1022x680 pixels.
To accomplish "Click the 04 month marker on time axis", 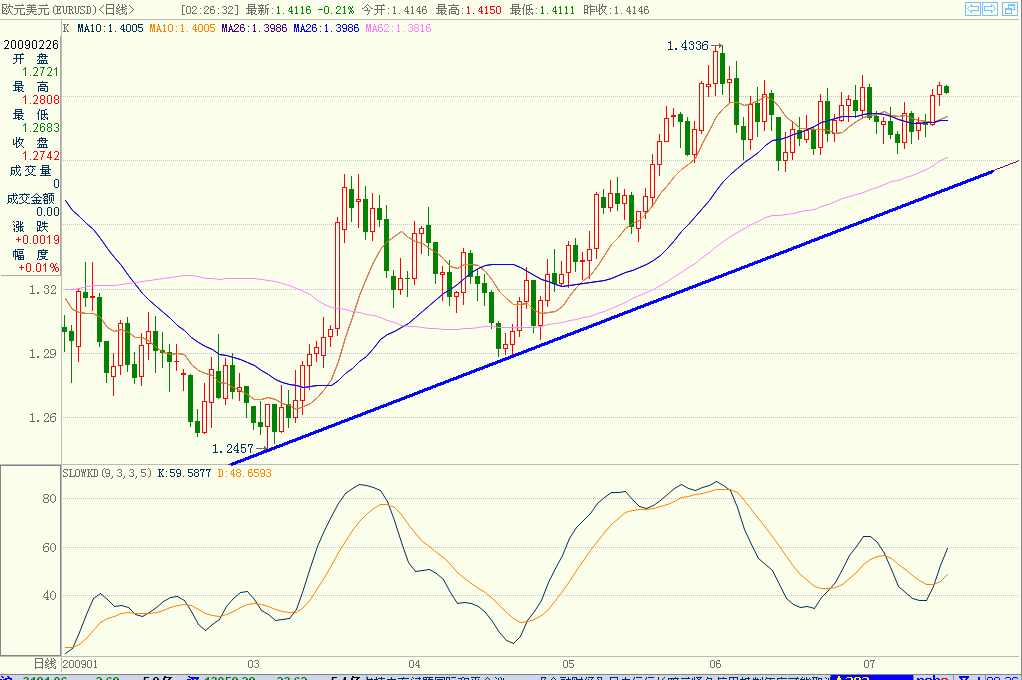I will (415, 664).
